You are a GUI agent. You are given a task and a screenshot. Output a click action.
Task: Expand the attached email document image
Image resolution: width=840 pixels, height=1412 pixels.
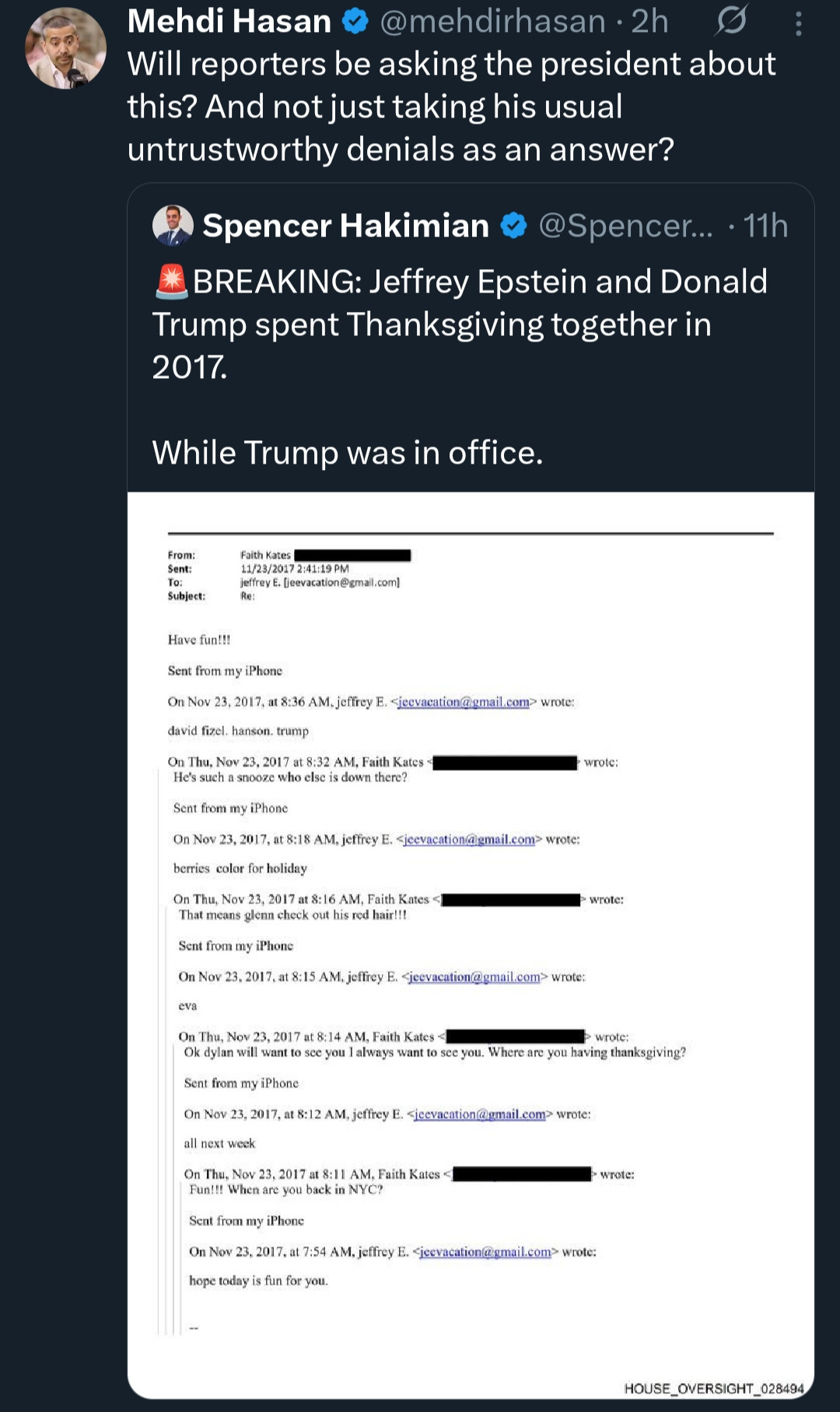click(471, 934)
